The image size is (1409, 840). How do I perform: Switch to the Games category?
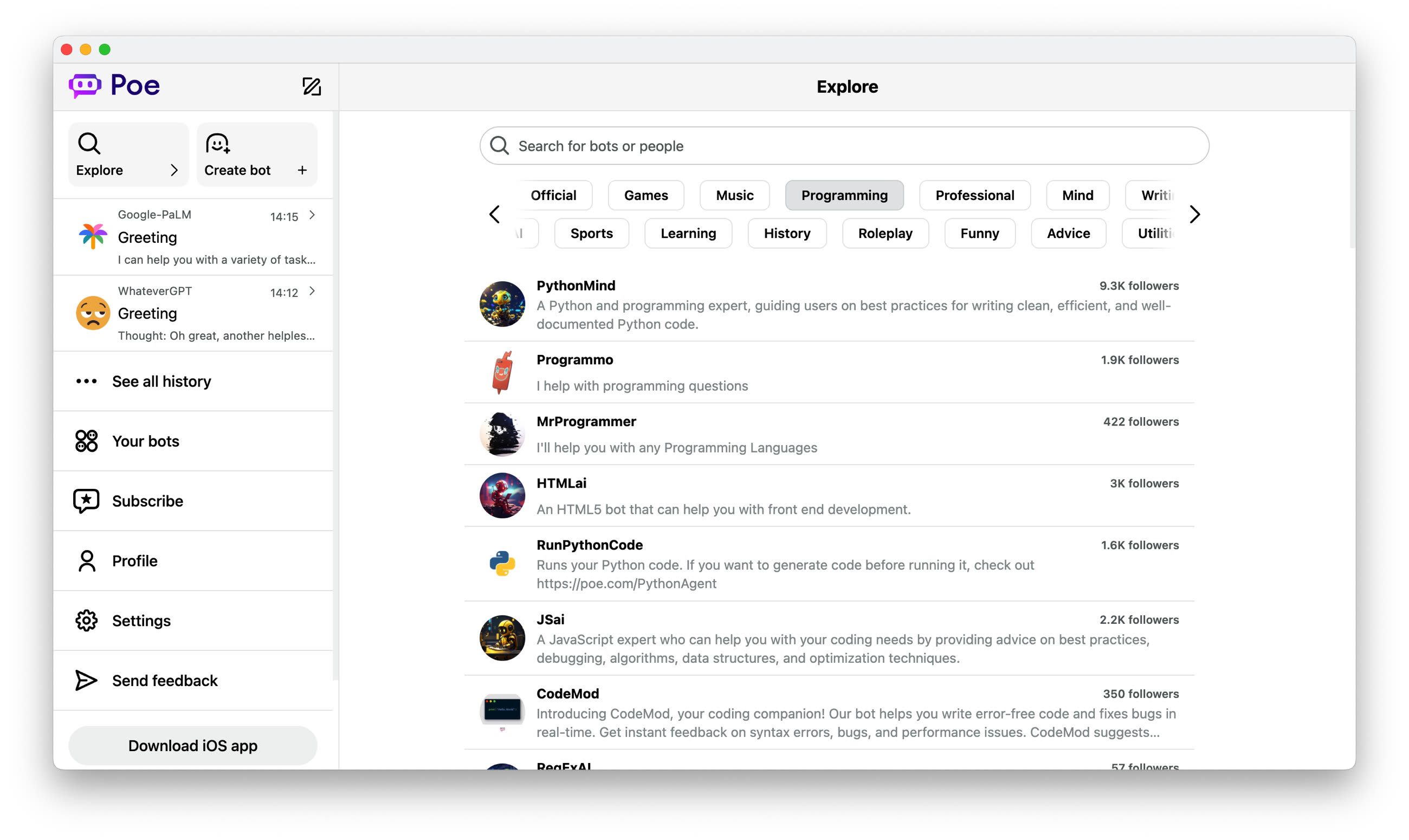pyautogui.click(x=645, y=195)
